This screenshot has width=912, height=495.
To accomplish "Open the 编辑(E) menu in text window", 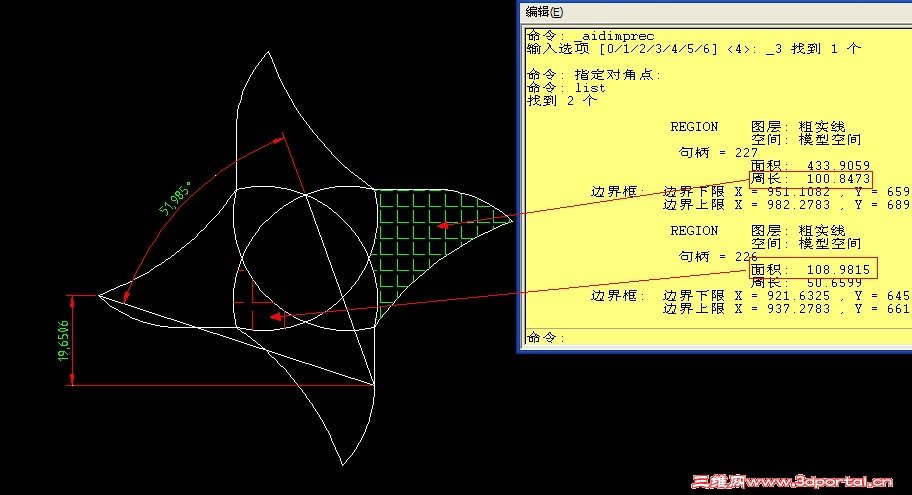I will click(x=544, y=12).
